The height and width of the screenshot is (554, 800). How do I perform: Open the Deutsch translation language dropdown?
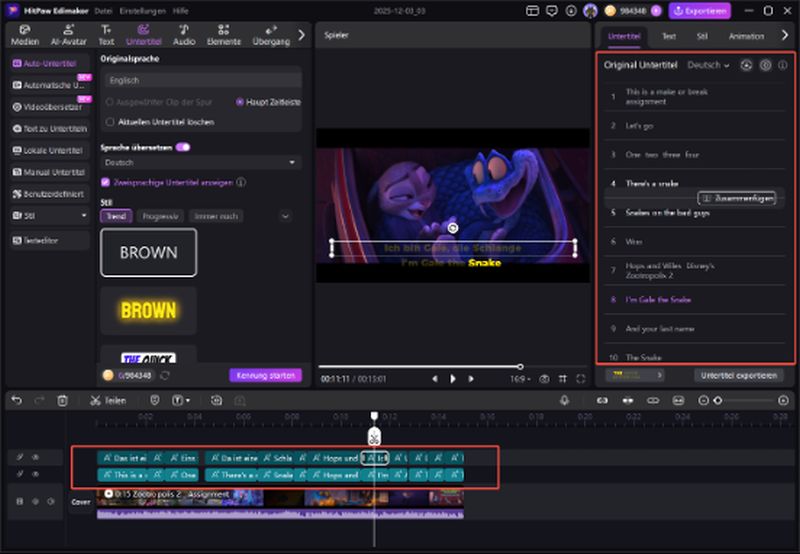(200, 162)
